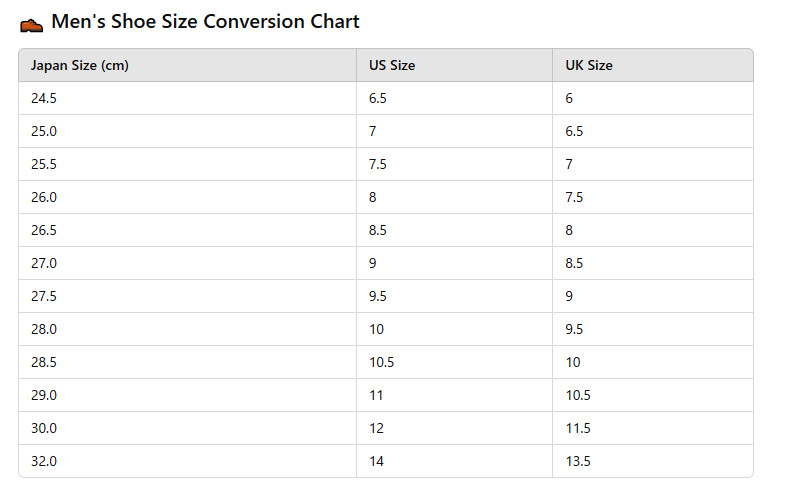Click US size 10.5 cell
Screen dimensions: 788x496
coord(454,362)
